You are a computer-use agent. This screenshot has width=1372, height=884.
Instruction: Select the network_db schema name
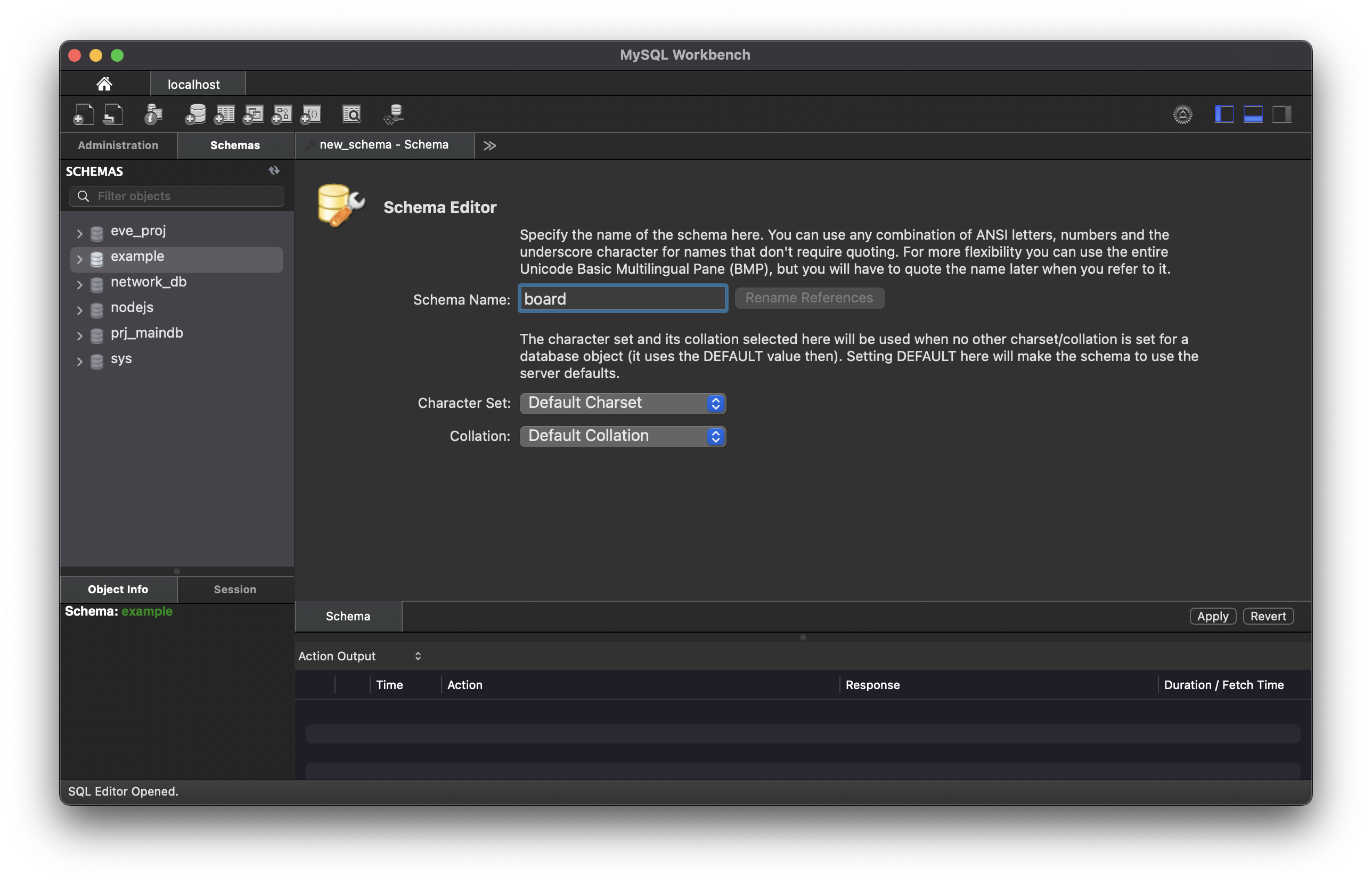pos(148,282)
